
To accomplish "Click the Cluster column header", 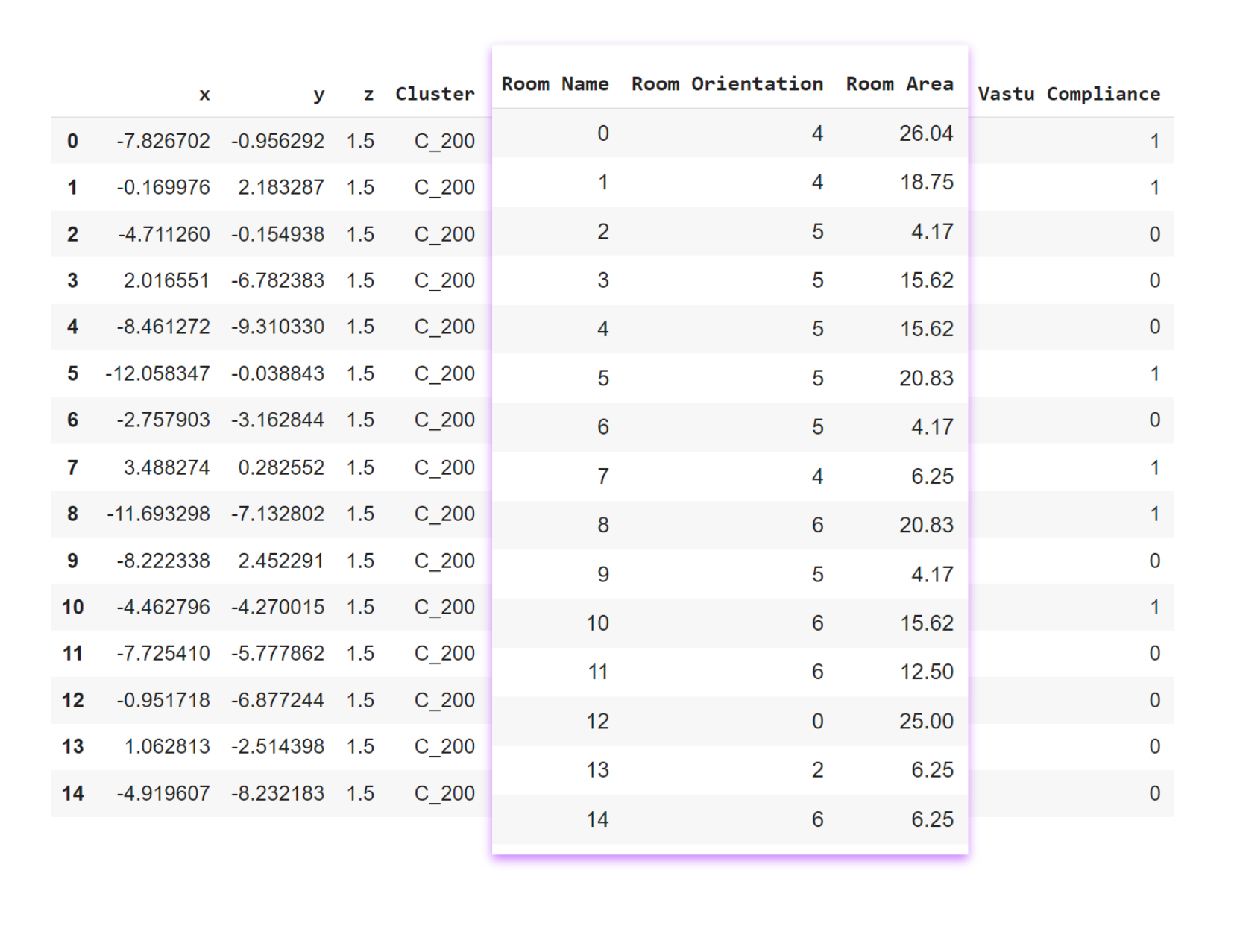I will 435,94.
